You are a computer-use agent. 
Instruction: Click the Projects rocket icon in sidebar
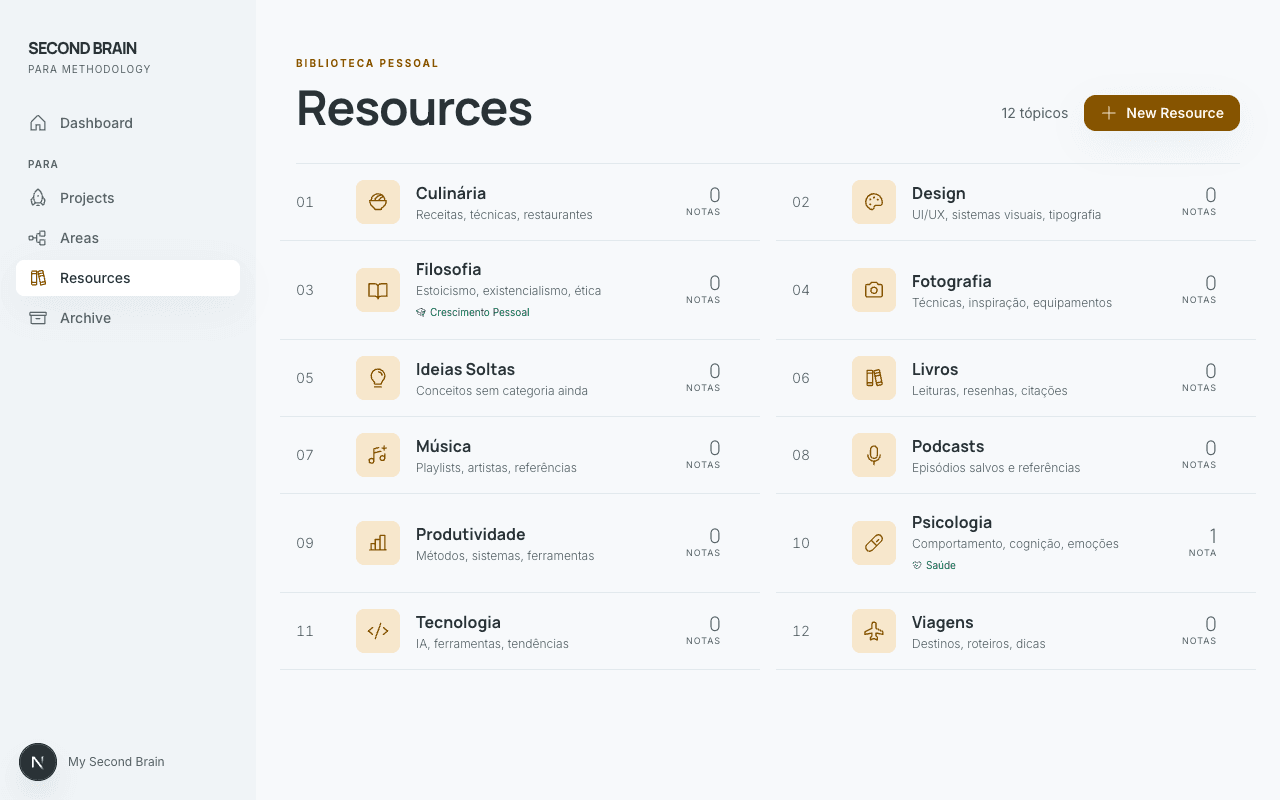click(38, 198)
